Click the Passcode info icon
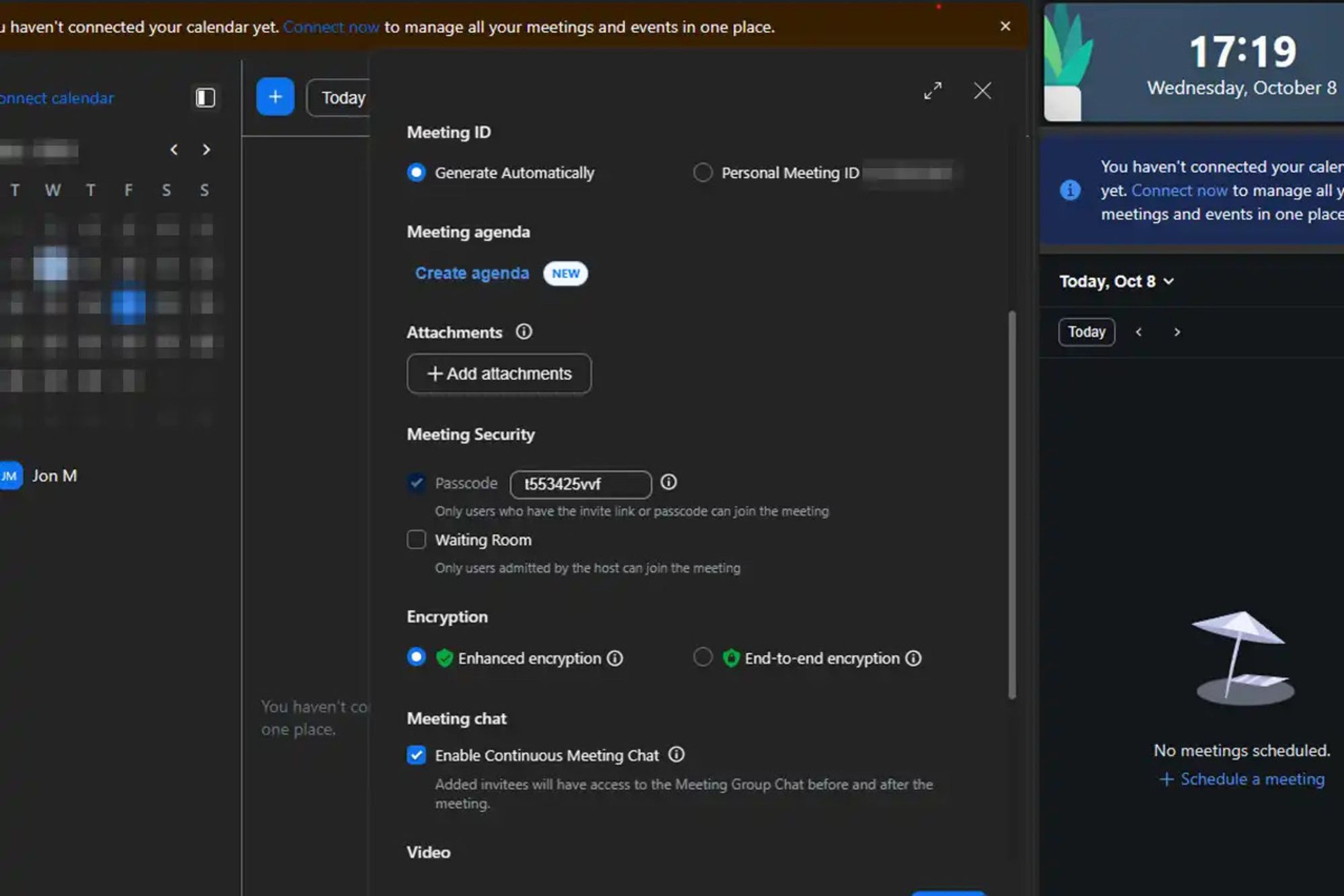The width and height of the screenshot is (1344, 896). pyautogui.click(x=668, y=482)
